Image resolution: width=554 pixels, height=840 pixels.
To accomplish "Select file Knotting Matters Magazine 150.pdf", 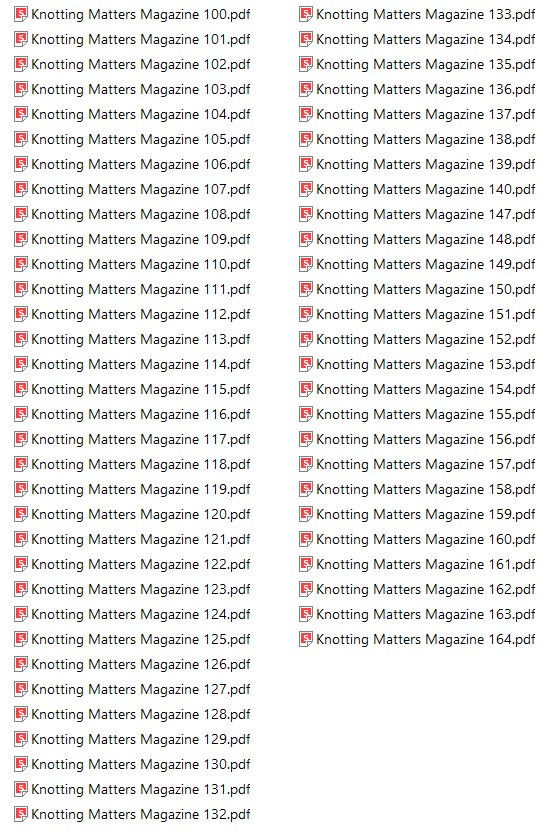I will [417, 289].
